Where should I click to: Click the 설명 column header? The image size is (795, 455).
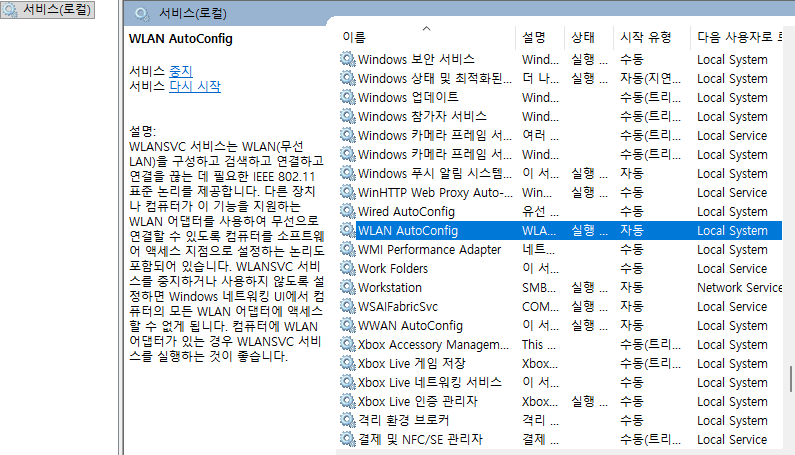(x=534, y=37)
